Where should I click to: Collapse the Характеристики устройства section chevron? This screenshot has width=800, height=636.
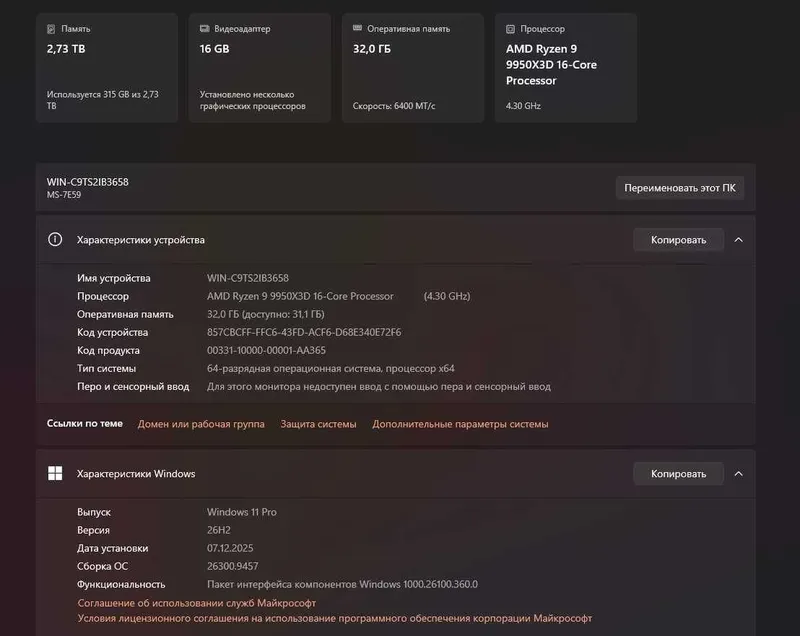click(738, 240)
